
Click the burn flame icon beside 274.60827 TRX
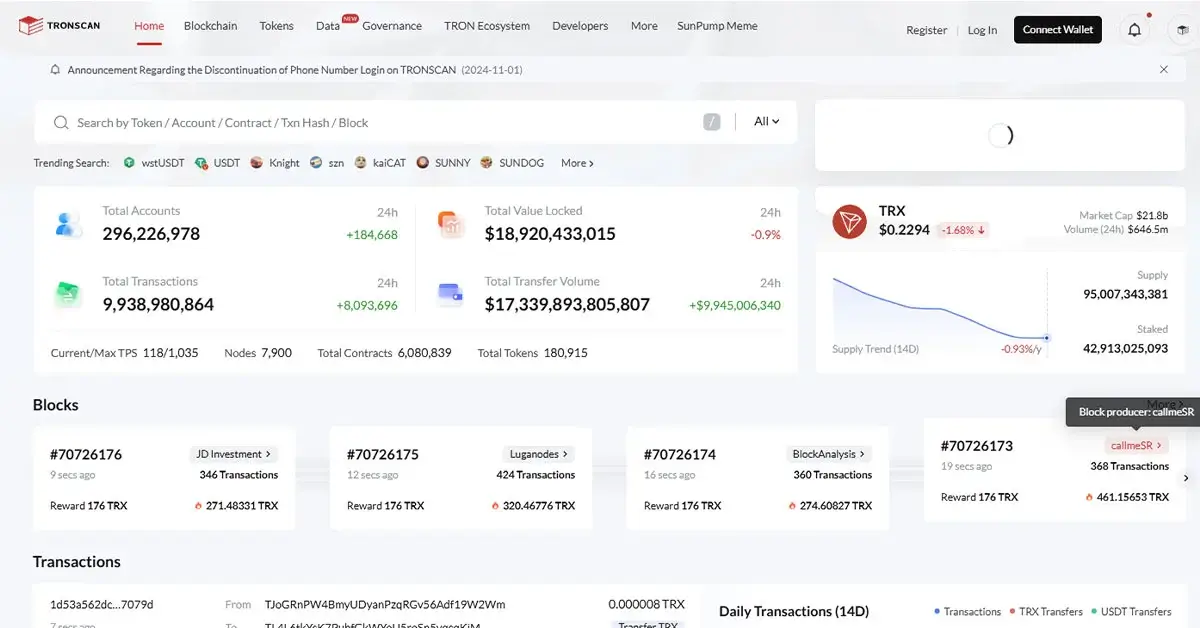click(x=792, y=506)
